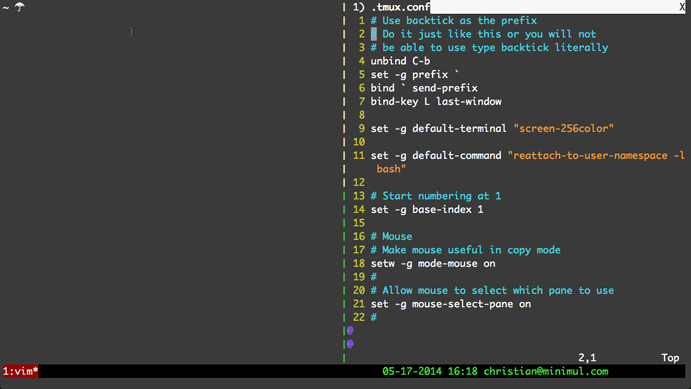
Task: Click the "screen-256color" string
Action: pyautogui.click(x=563, y=128)
